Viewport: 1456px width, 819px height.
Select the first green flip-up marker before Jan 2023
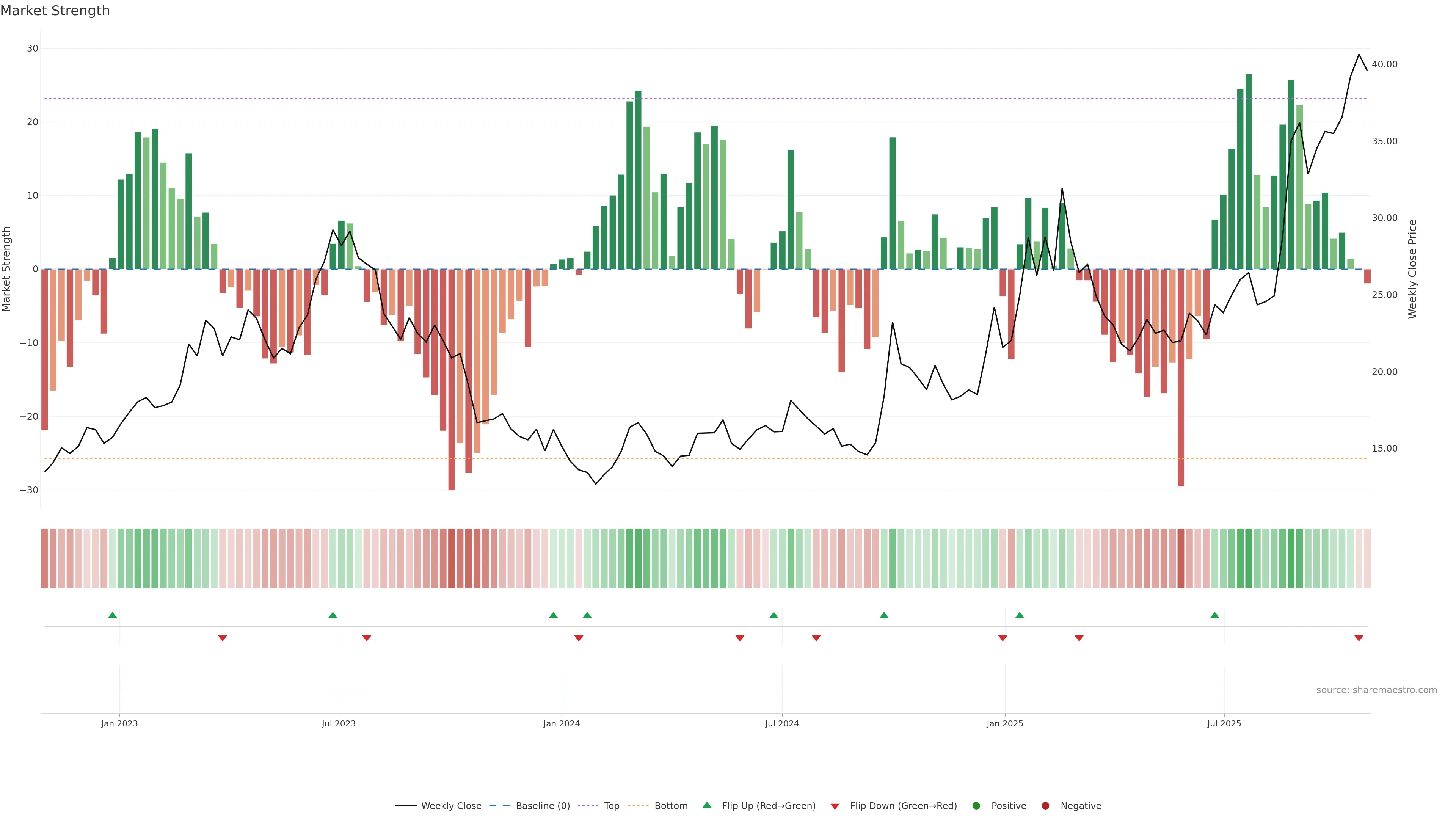click(113, 615)
